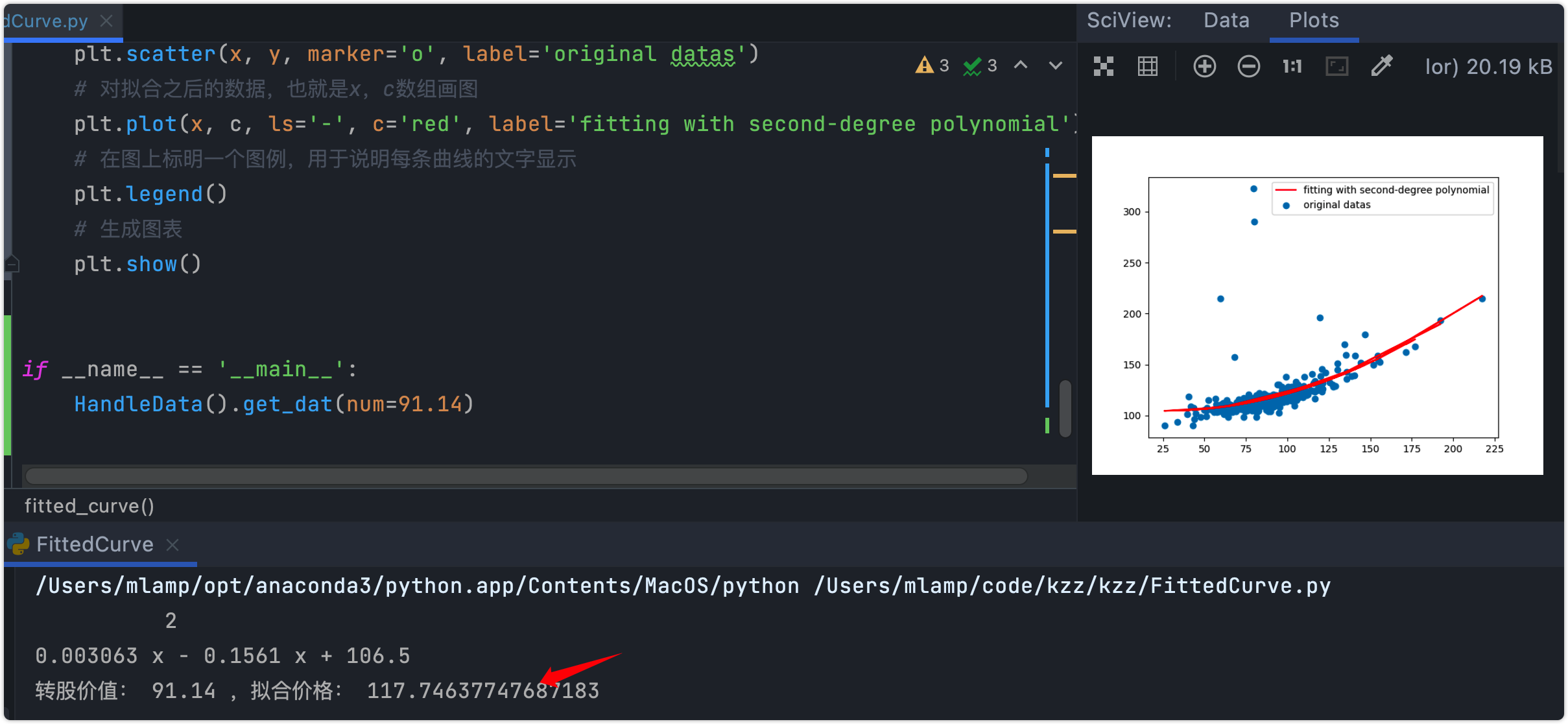
Task: Select the Plots tab in SciView
Action: pyautogui.click(x=1314, y=20)
